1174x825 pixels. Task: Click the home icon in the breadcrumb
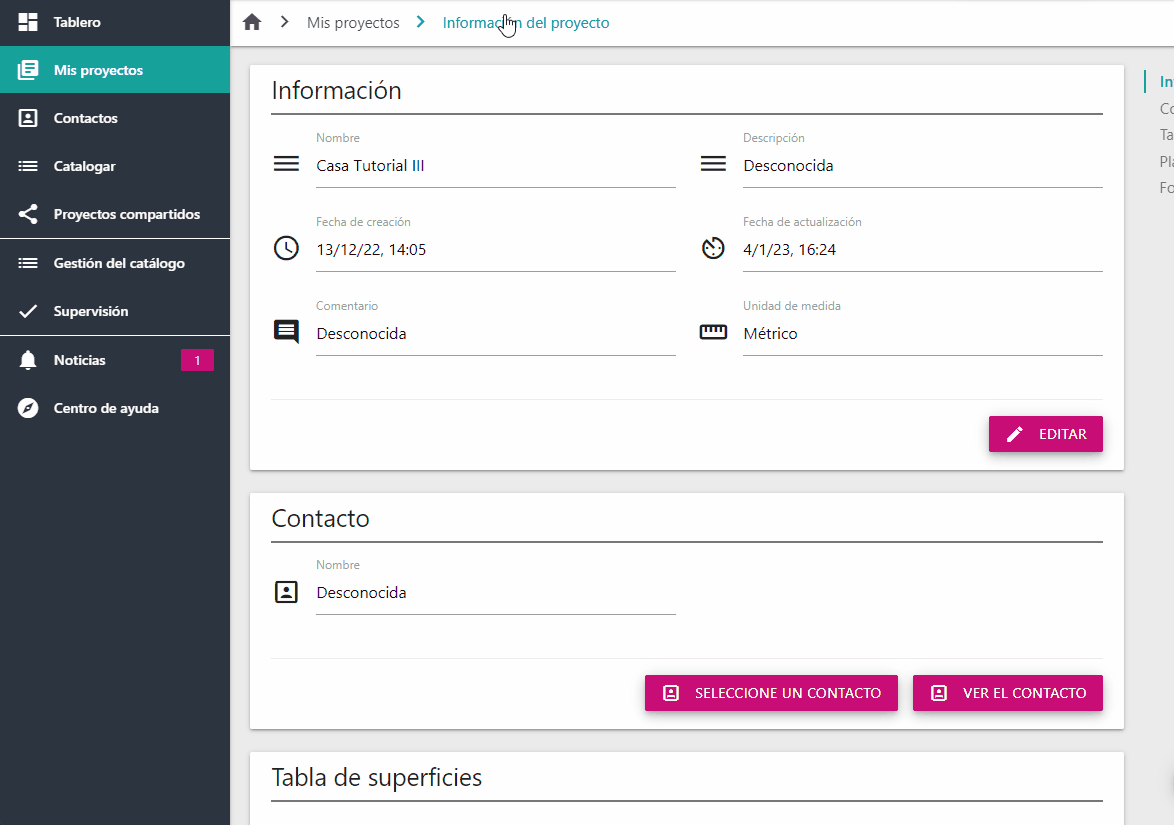pyautogui.click(x=252, y=22)
